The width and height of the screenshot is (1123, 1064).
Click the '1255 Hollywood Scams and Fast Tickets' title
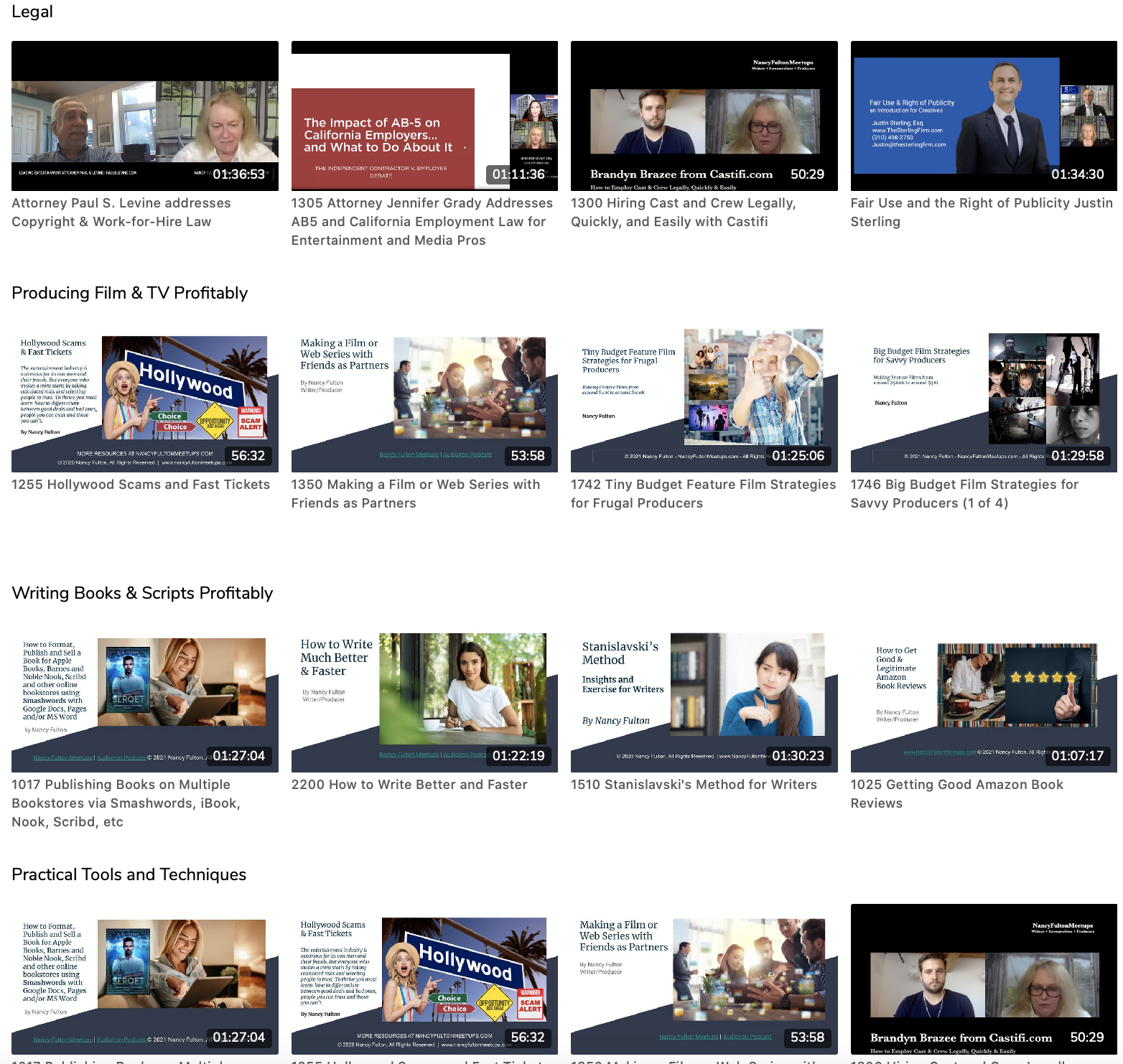[x=141, y=485]
